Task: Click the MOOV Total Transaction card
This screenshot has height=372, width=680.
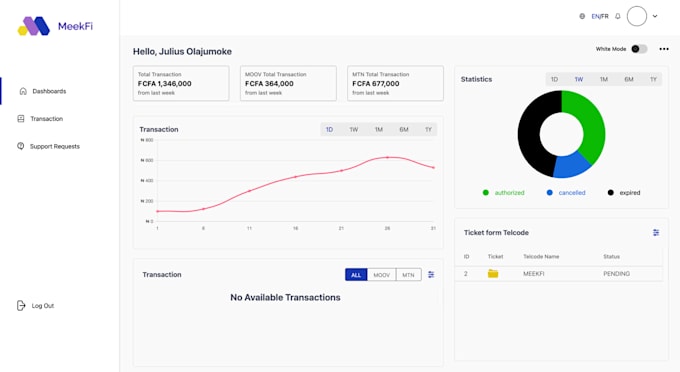Action: [288, 83]
